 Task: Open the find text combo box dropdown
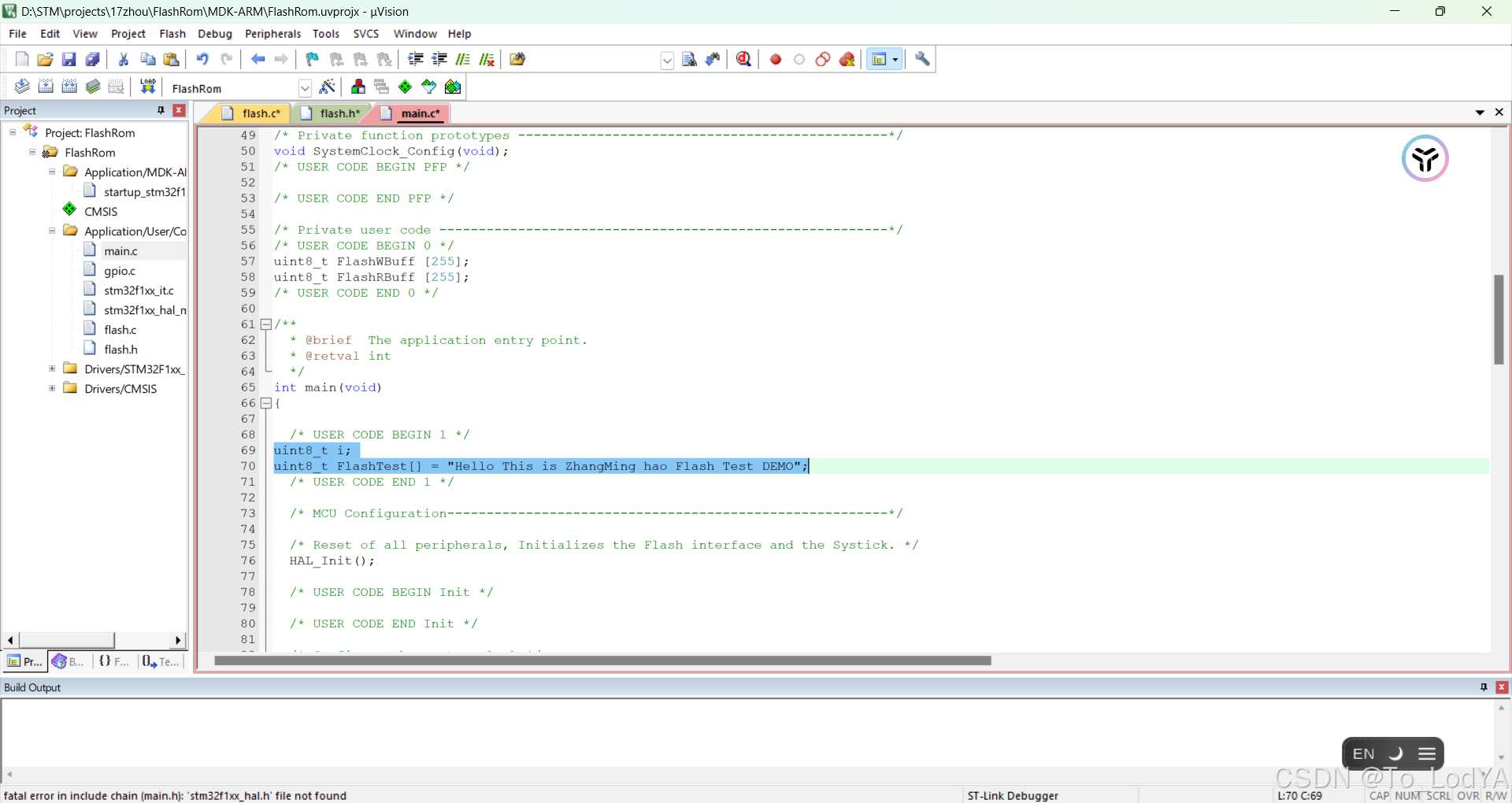[667, 60]
